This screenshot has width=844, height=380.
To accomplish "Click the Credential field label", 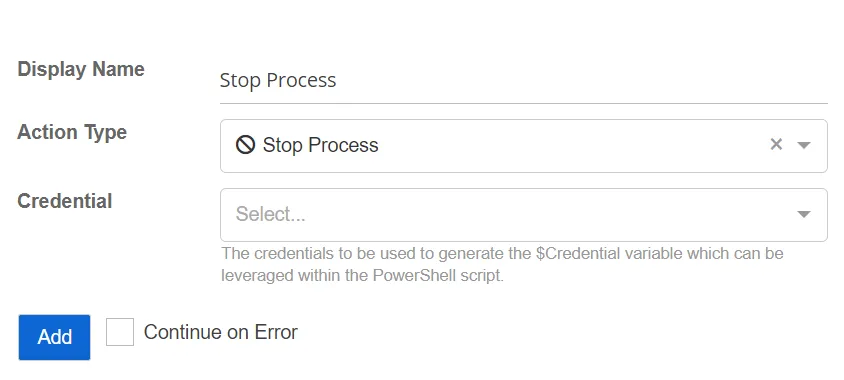I will pyautogui.click(x=65, y=201).
